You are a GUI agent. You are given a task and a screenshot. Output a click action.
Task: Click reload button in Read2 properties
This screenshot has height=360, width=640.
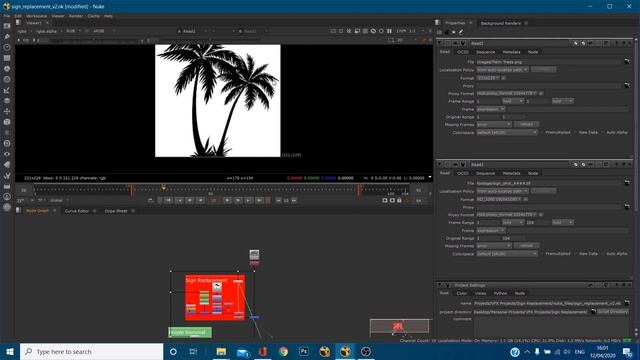pos(527,245)
